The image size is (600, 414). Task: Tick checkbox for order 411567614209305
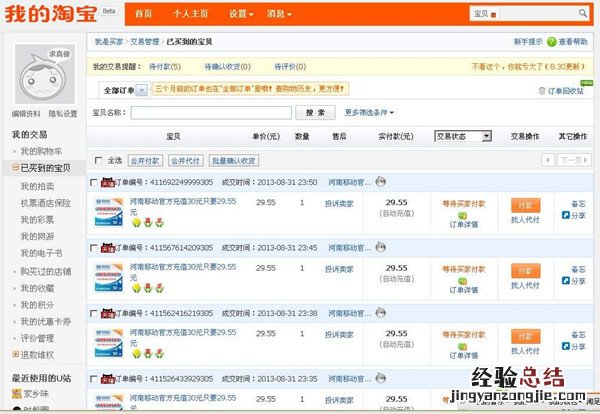pyautogui.click(x=95, y=247)
